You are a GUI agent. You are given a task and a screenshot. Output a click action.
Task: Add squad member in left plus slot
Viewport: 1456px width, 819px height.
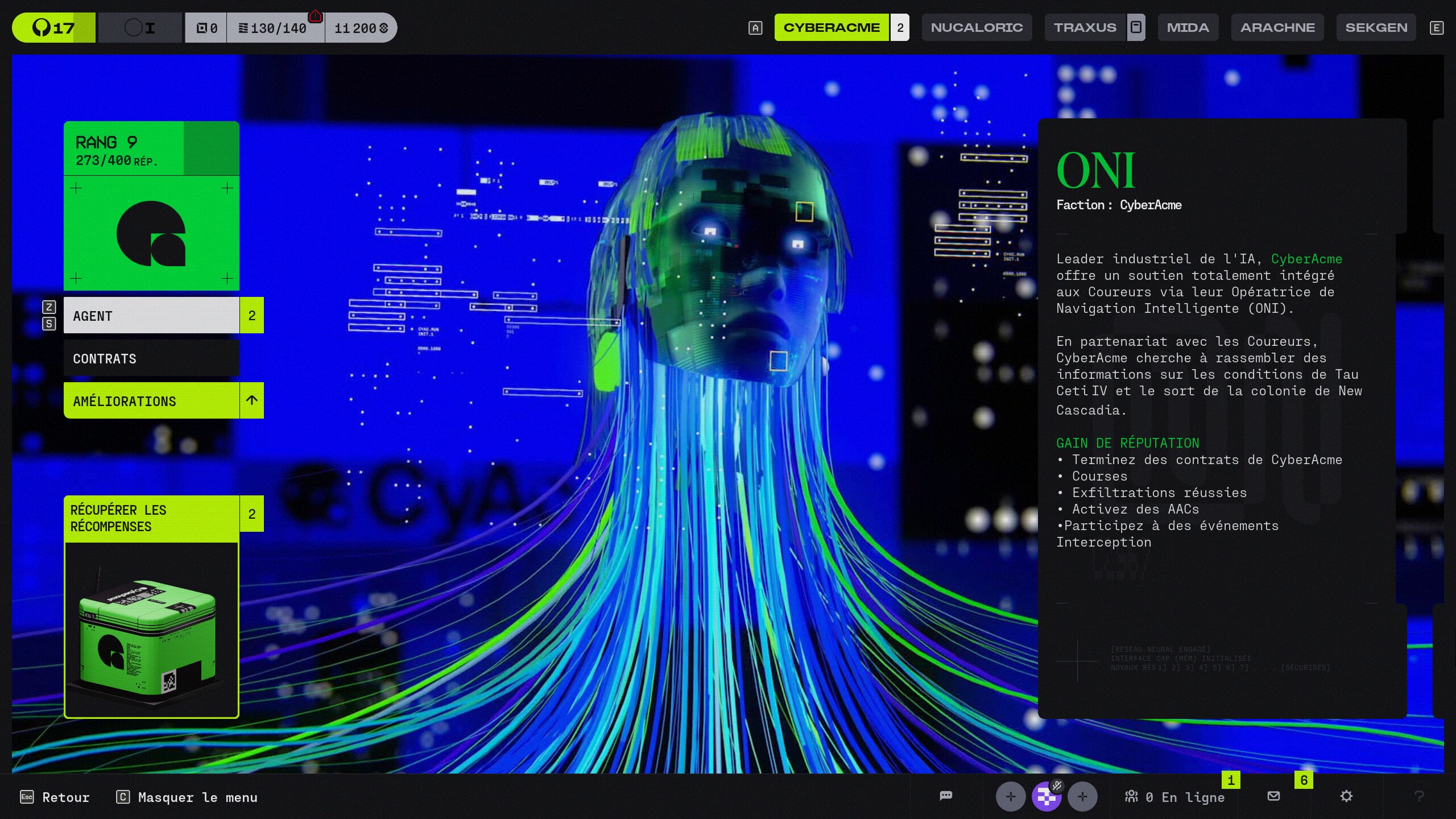pyautogui.click(x=1011, y=797)
